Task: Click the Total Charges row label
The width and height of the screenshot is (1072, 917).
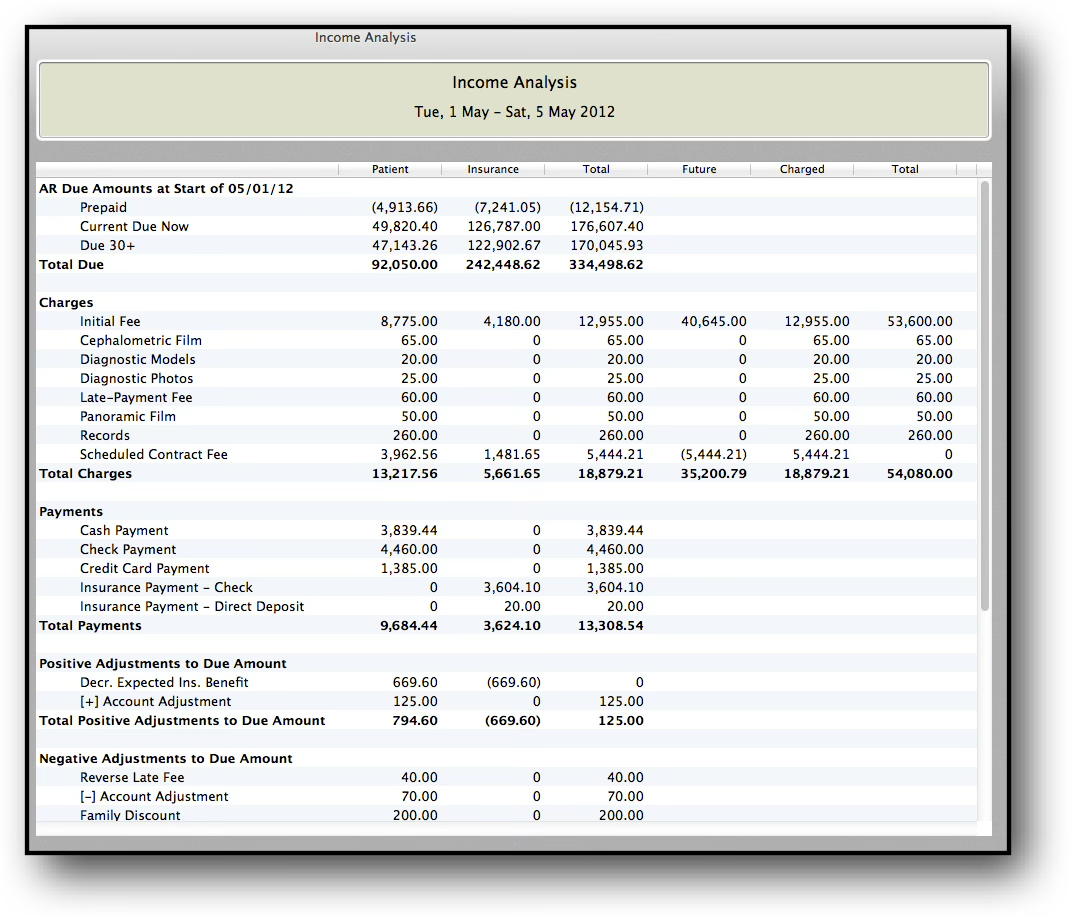Action: point(85,474)
